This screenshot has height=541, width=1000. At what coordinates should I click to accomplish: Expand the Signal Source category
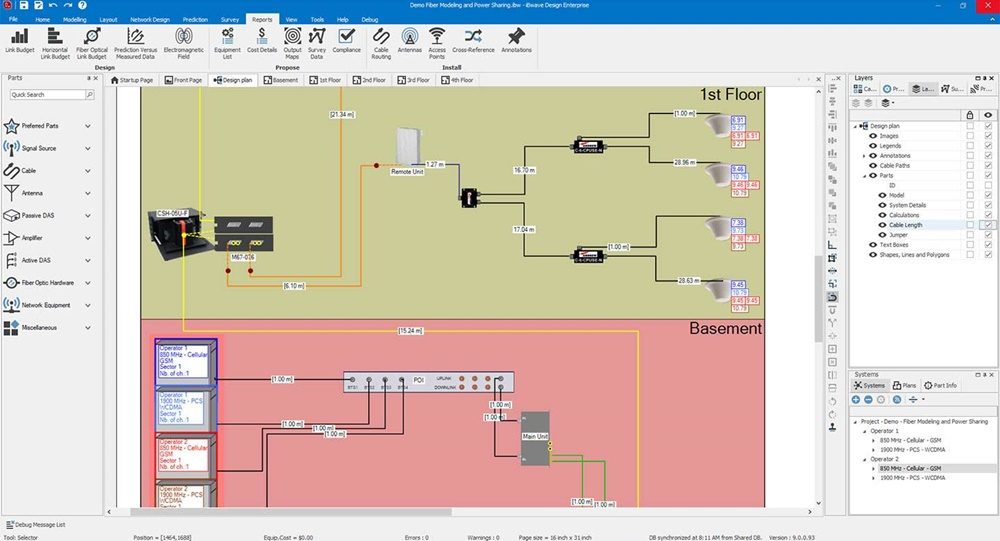click(x=88, y=148)
